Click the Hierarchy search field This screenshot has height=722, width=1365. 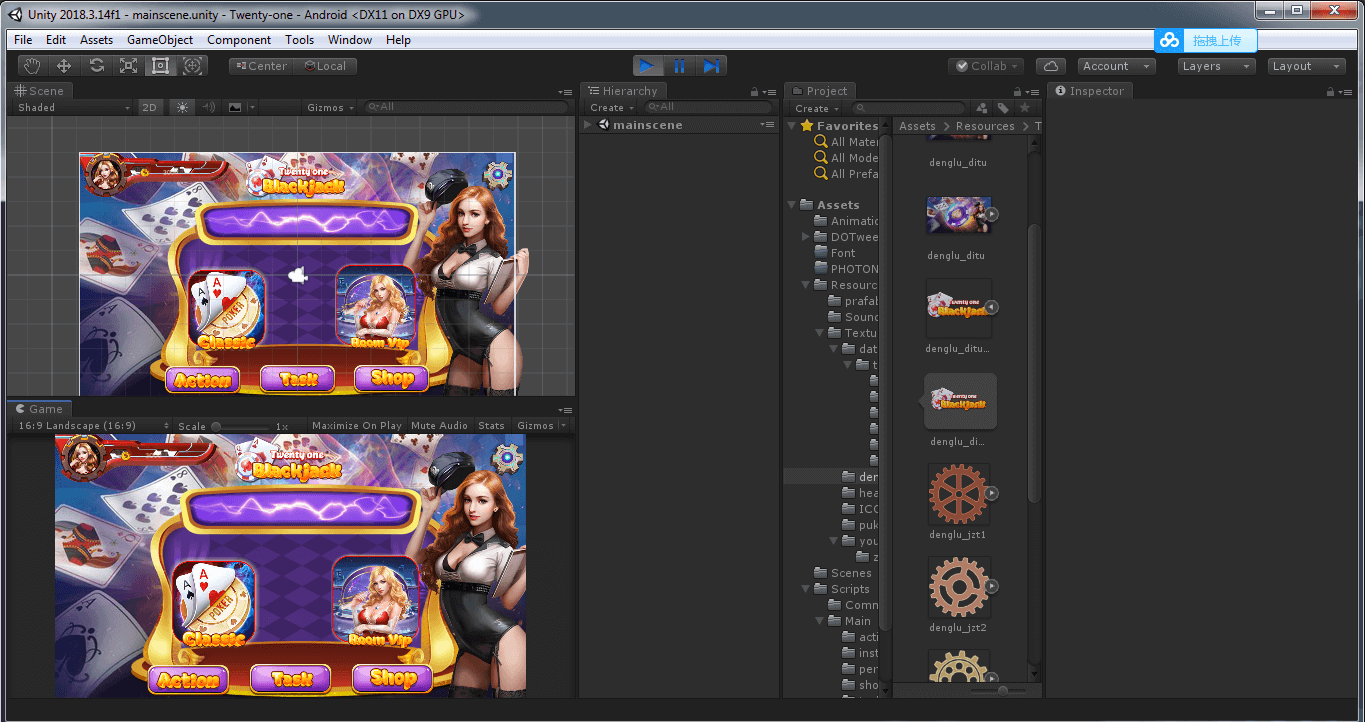pos(707,107)
